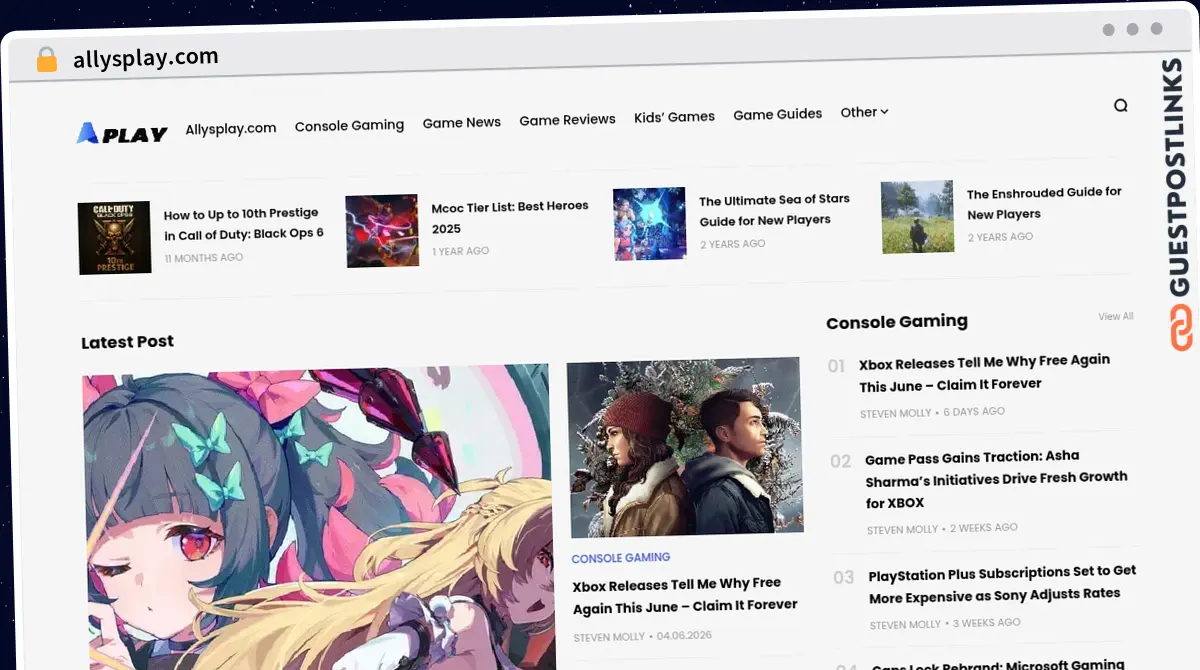Open Xbox Releases Tell Me Why post title

pos(685,594)
